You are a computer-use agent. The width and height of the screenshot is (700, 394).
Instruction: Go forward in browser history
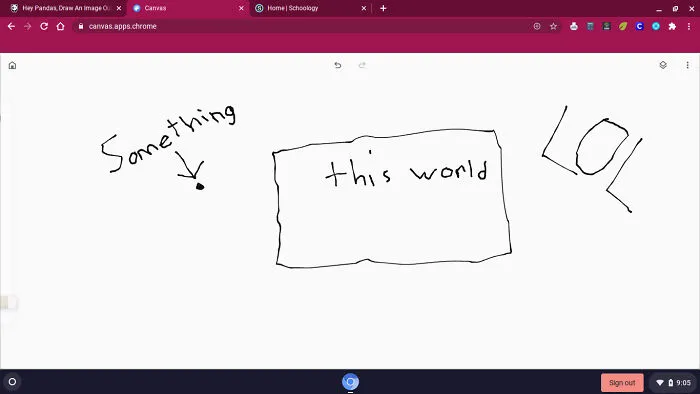pos(28,26)
